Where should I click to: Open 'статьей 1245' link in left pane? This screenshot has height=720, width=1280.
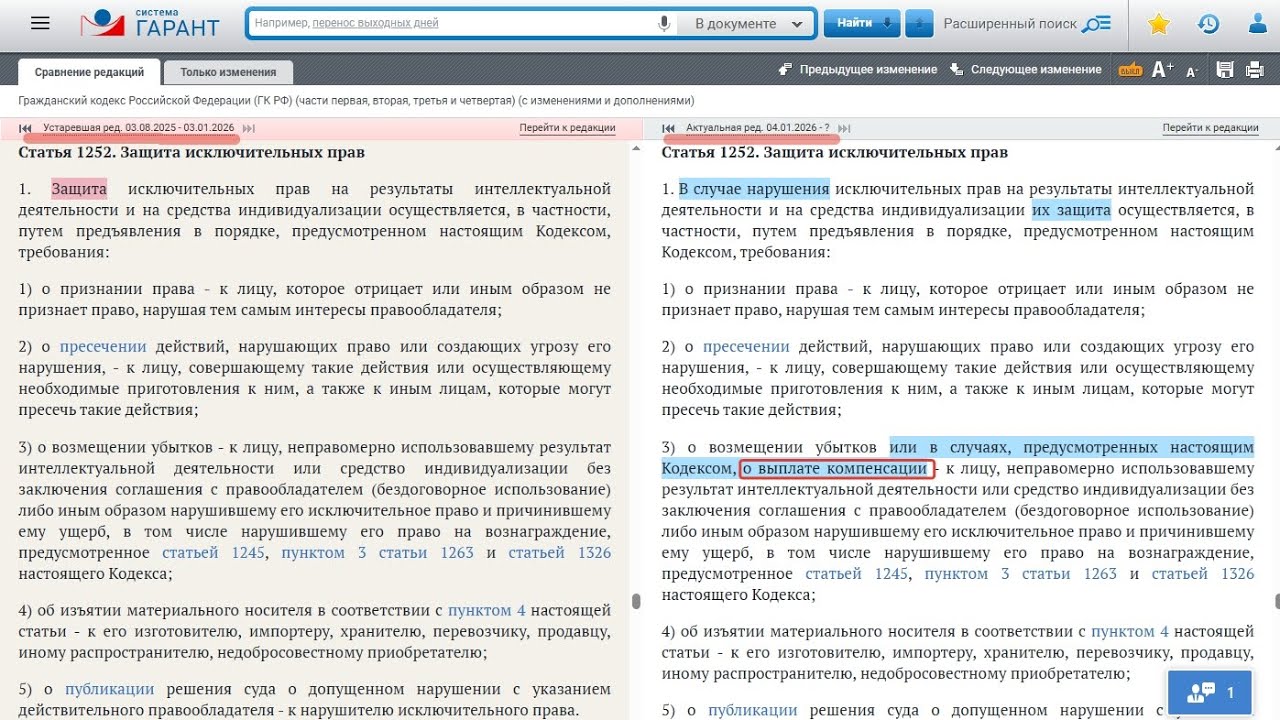point(214,553)
